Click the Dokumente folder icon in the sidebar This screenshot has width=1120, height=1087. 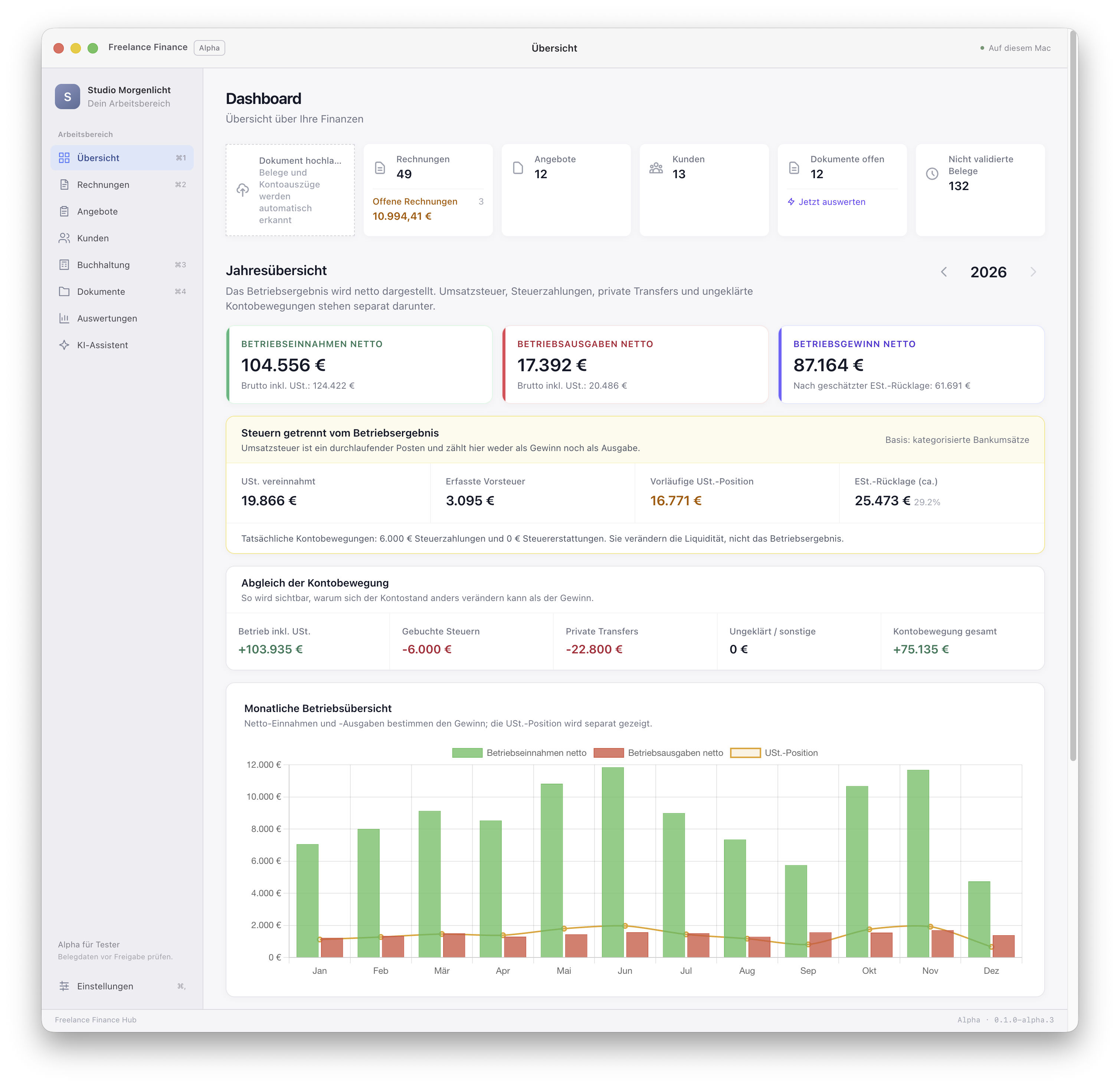(64, 291)
